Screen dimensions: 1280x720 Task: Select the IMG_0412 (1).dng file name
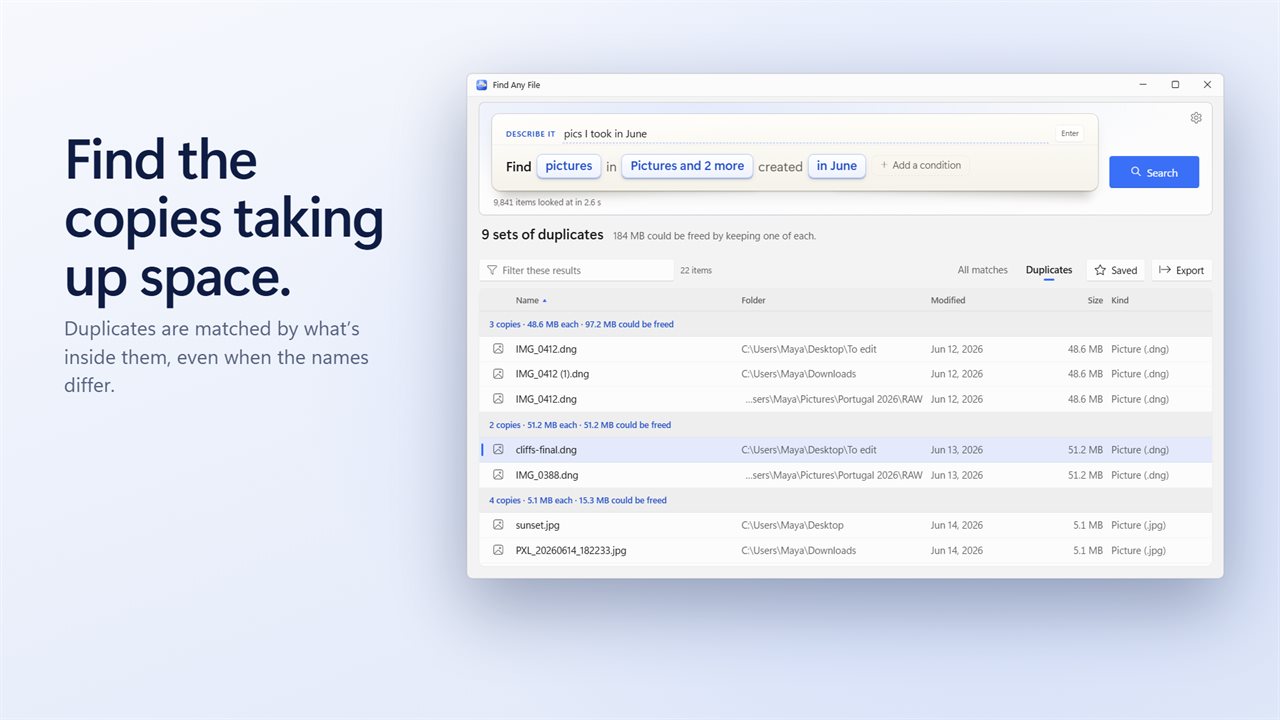552,374
